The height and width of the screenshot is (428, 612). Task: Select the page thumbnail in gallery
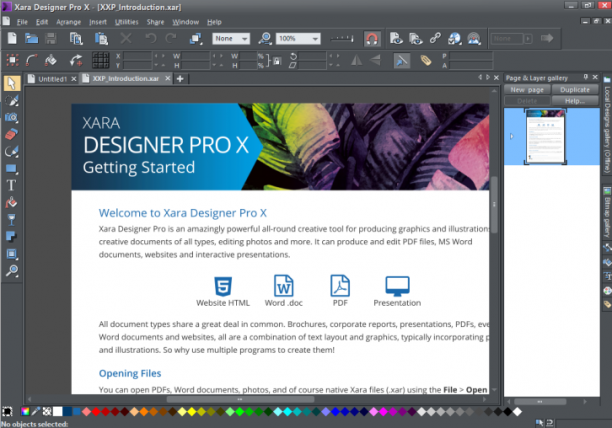545,136
